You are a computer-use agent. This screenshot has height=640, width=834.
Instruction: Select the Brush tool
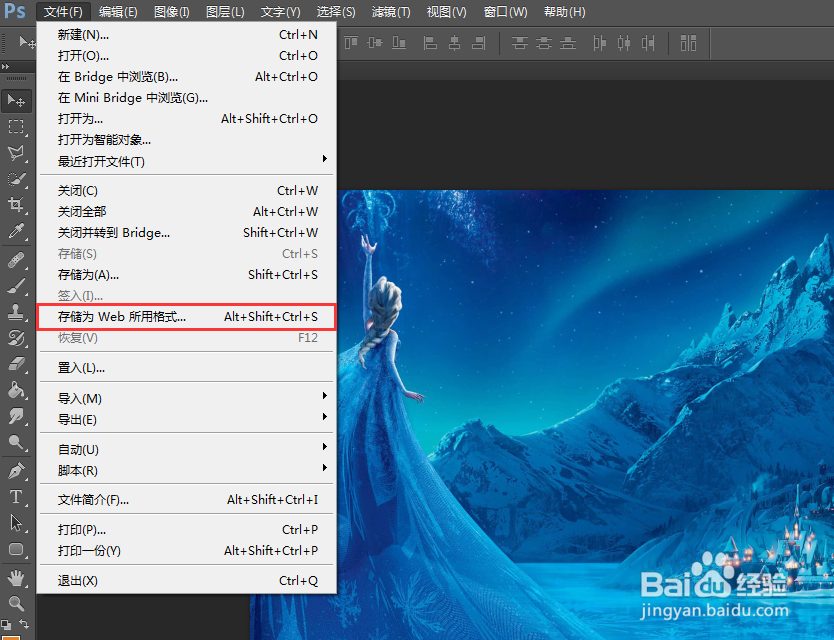point(16,286)
